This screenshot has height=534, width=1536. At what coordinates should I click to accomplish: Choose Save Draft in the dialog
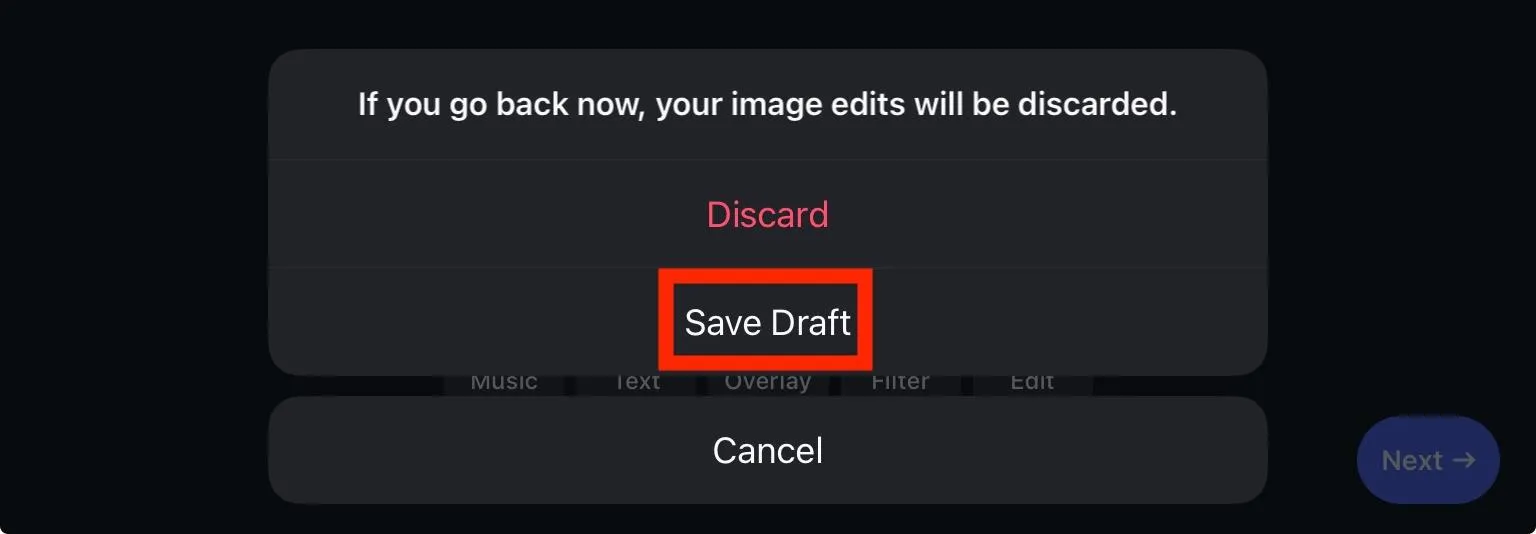(x=767, y=322)
